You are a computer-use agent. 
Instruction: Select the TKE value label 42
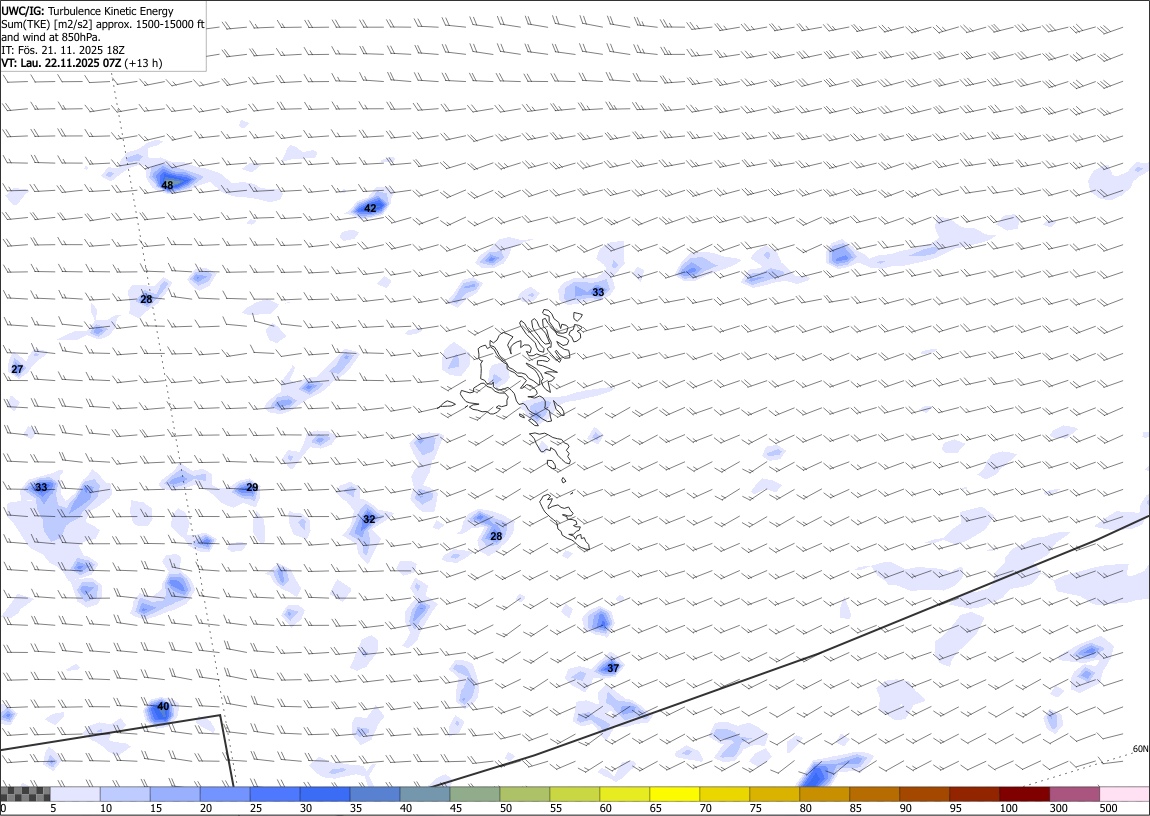coord(370,208)
